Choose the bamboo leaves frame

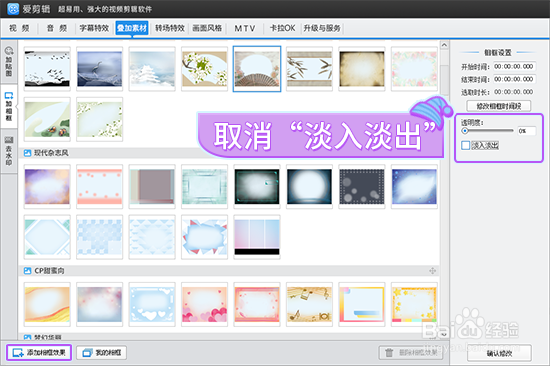pyautogui.click(x=309, y=69)
